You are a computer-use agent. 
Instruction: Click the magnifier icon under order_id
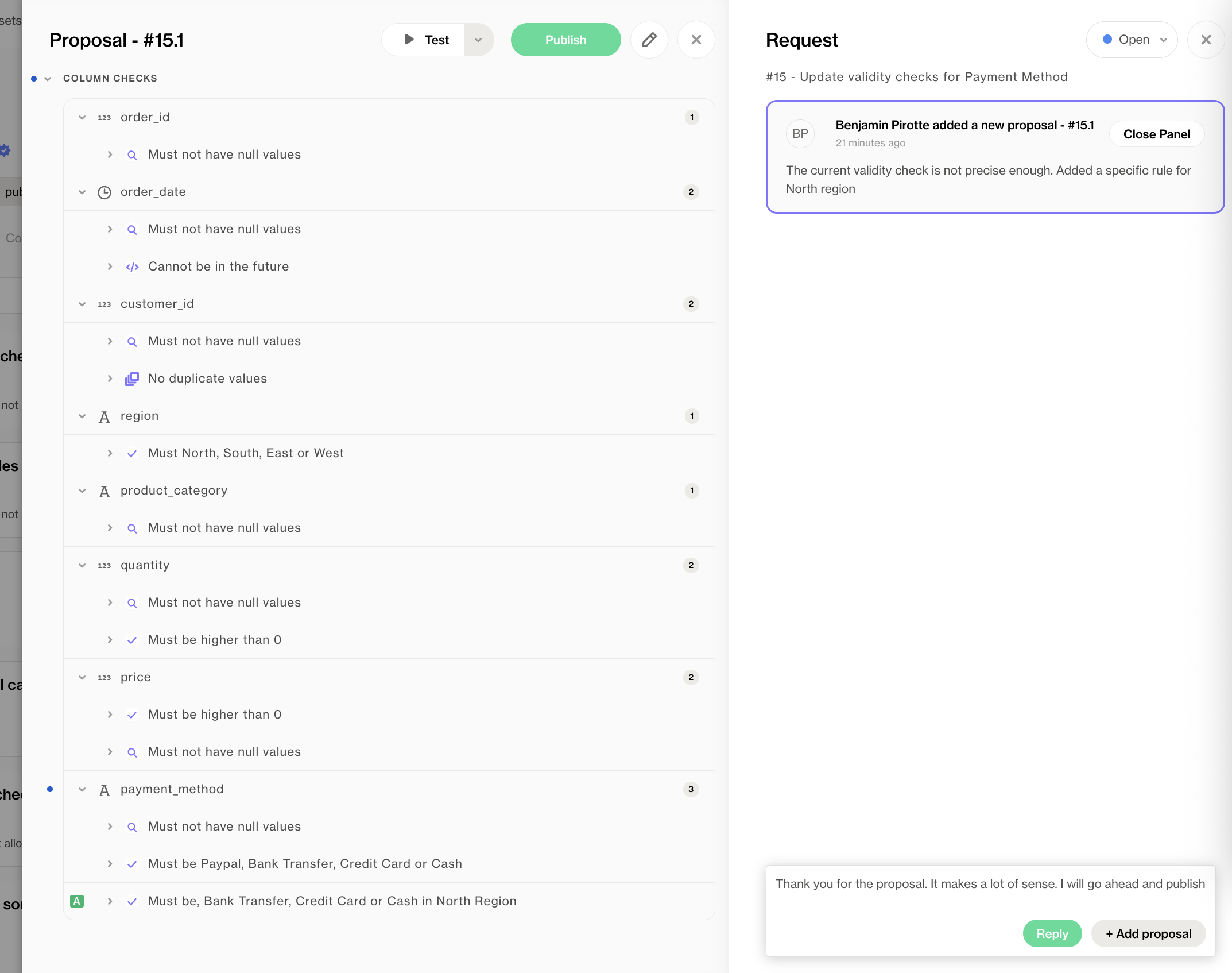(132, 155)
